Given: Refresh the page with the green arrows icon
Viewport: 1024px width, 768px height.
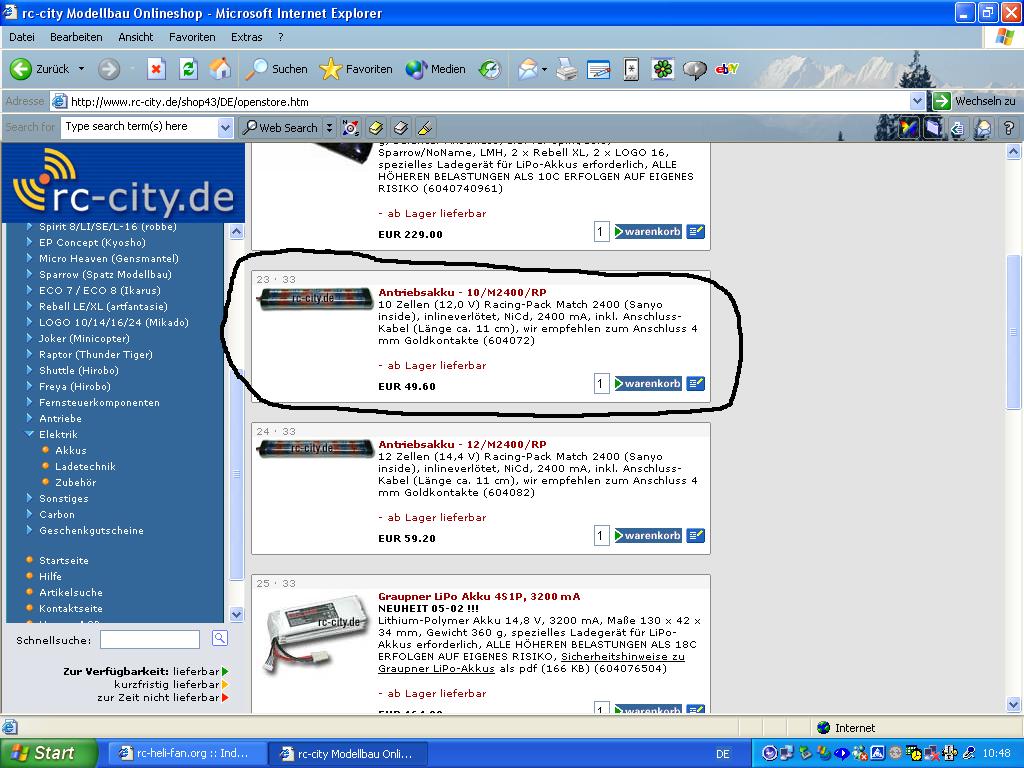Looking at the screenshot, I should point(188,69).
